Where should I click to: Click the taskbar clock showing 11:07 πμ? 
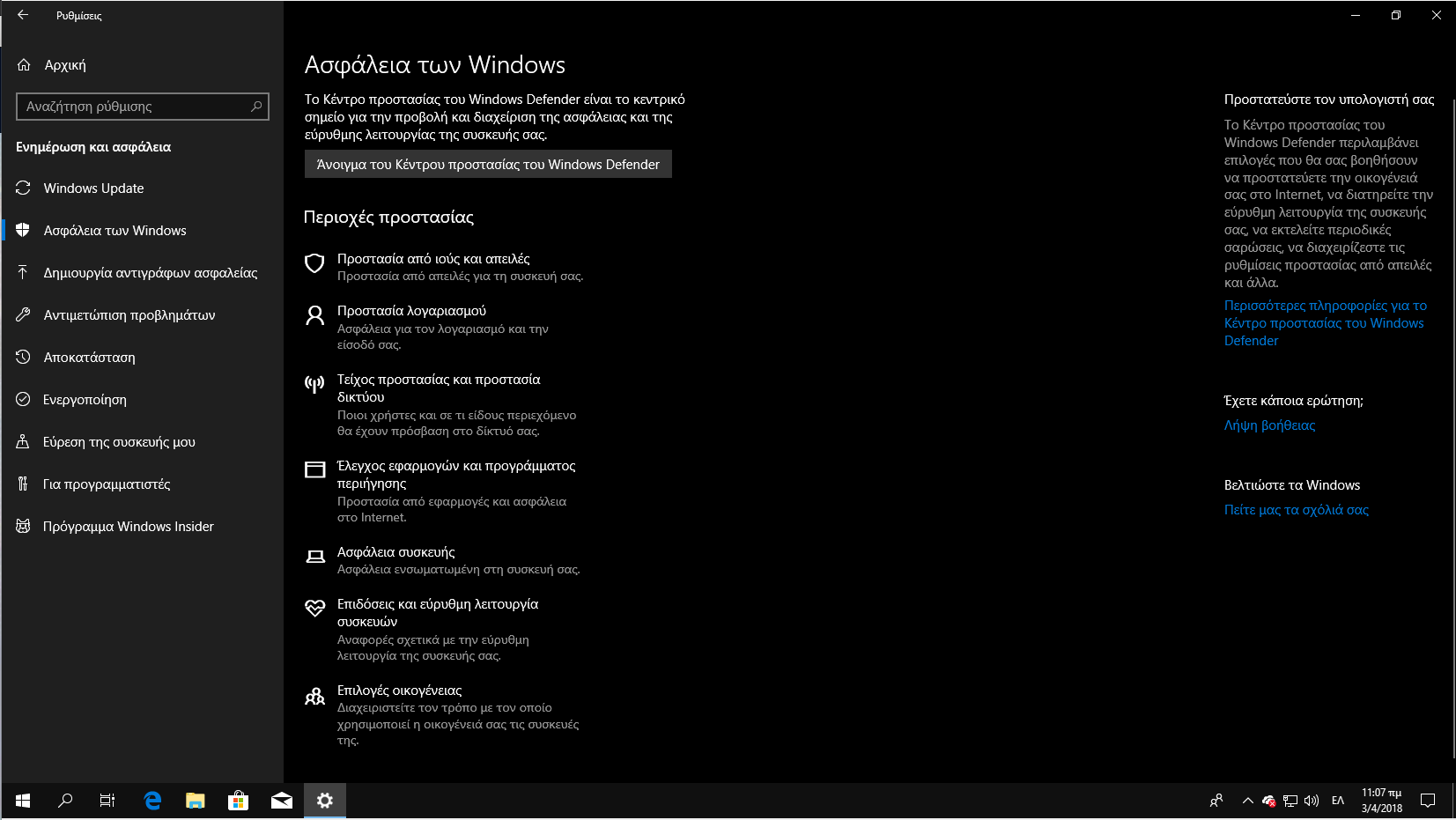(x=1381, y=801)
